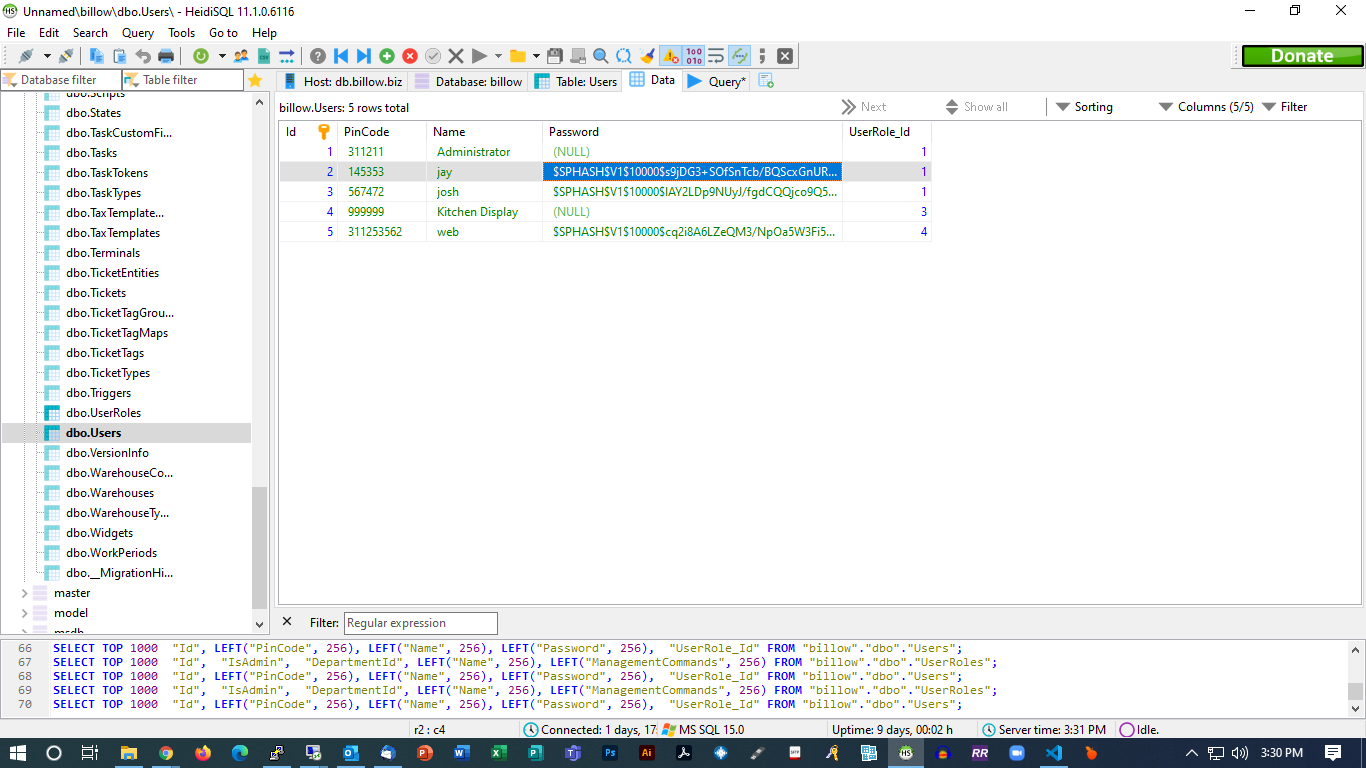Open Visual Studio Code from taskbar

(x=1053, y=753)
